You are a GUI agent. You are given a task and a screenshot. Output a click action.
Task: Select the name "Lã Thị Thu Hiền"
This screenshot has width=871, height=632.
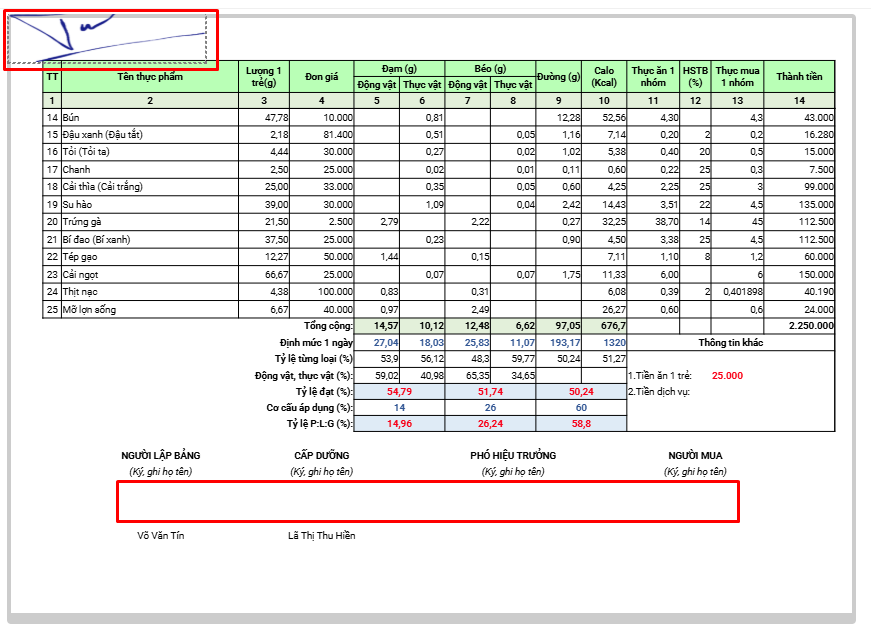click(x=321, y=536)
